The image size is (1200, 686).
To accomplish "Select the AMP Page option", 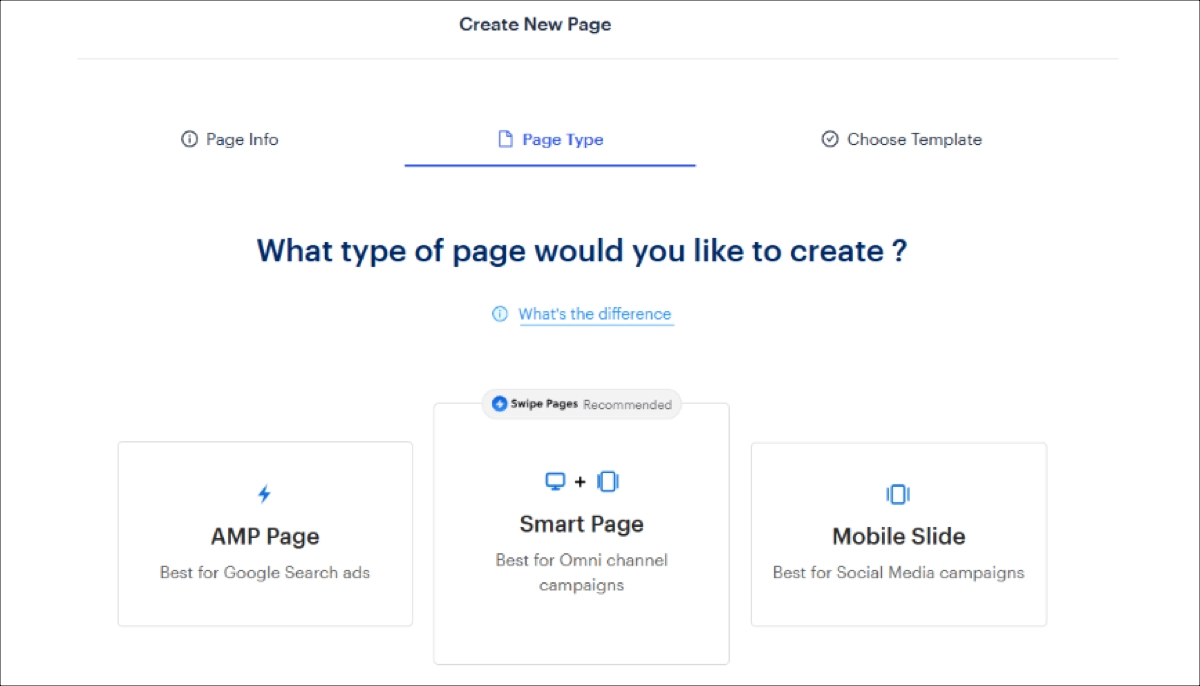I will pyautogui.click(x=264, y=534).
